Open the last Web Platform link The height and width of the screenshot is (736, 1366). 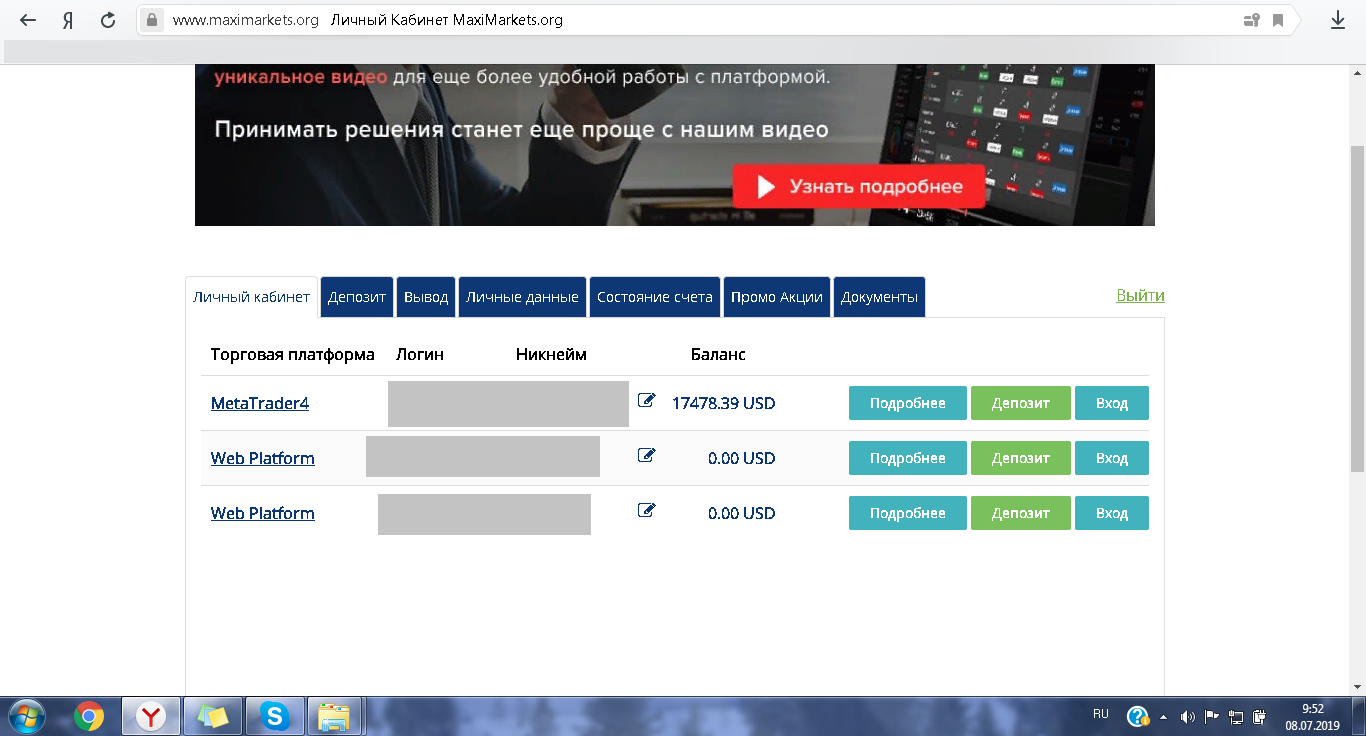262,513
